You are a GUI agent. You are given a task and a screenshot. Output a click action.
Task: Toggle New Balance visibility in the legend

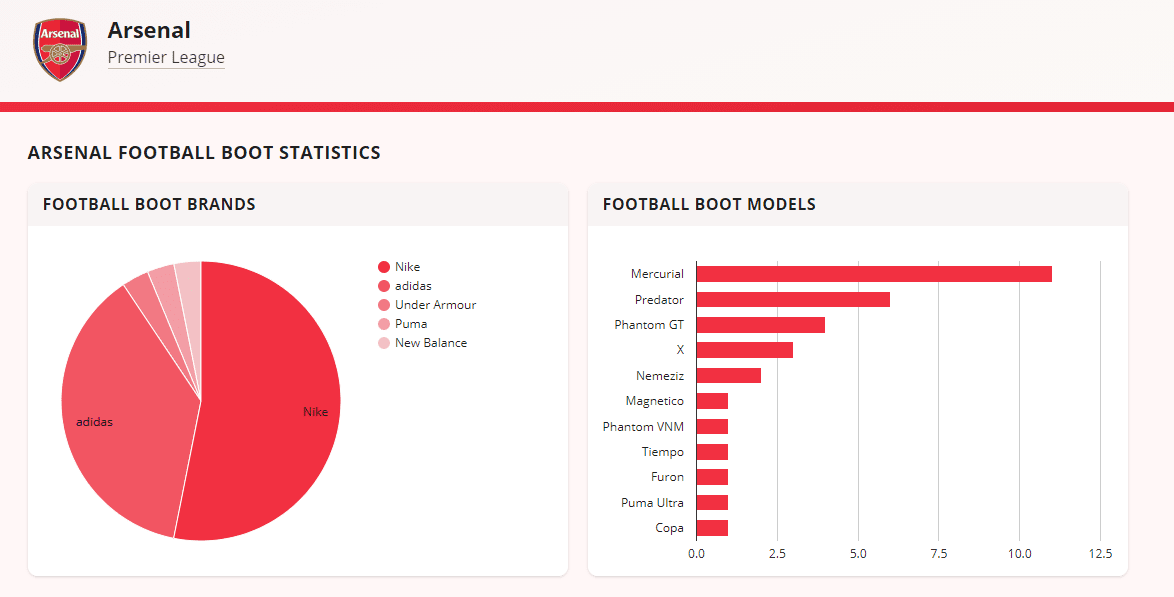tap(430, 342)
